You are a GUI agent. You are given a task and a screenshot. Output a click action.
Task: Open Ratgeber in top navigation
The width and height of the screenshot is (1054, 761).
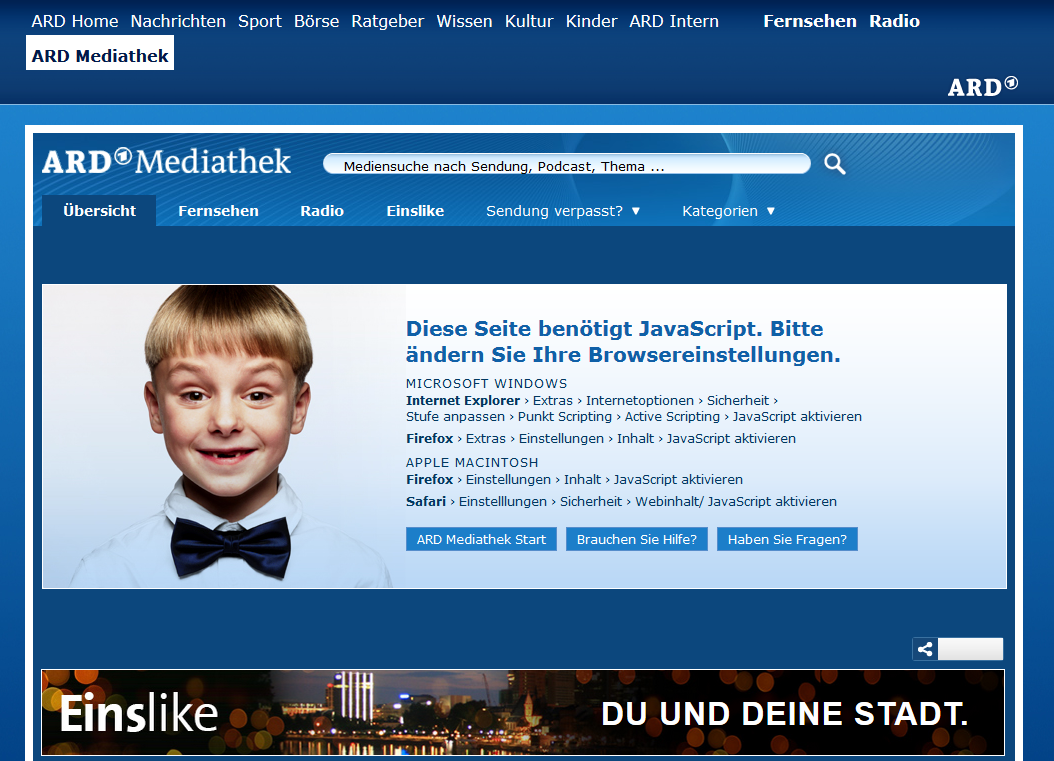coord(387,22)
